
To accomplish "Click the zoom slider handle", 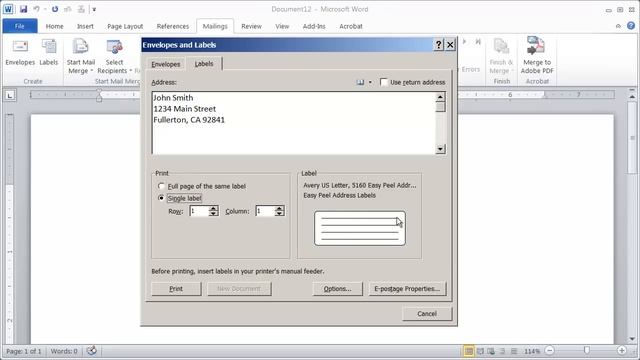I will click(587, 351).
